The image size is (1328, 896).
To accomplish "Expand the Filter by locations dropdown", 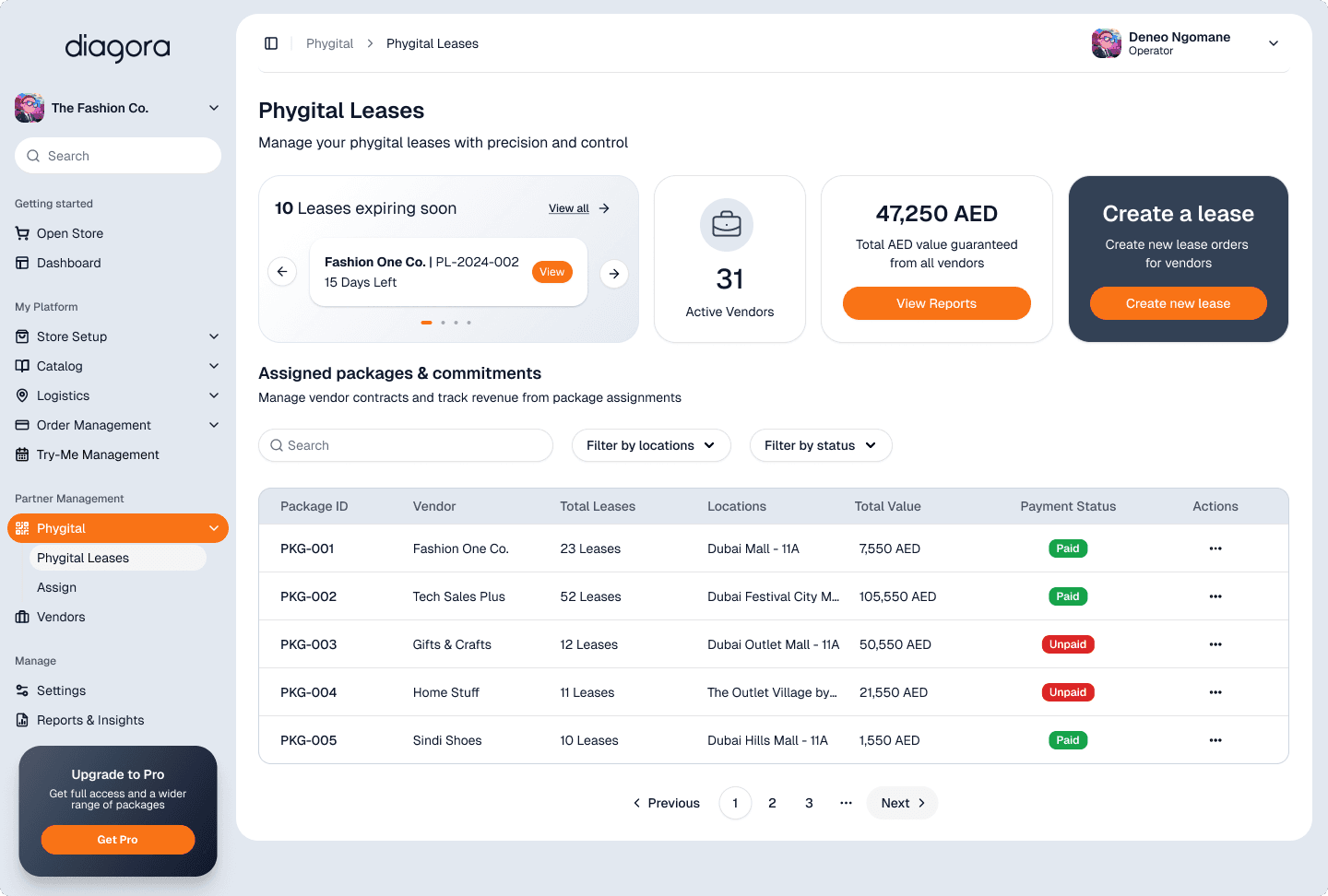I will (x=651, y=445).
